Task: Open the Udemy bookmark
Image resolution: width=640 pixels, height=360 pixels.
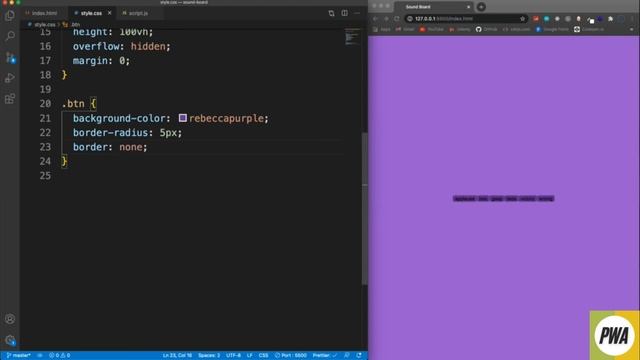Action: tap(460, 29)
